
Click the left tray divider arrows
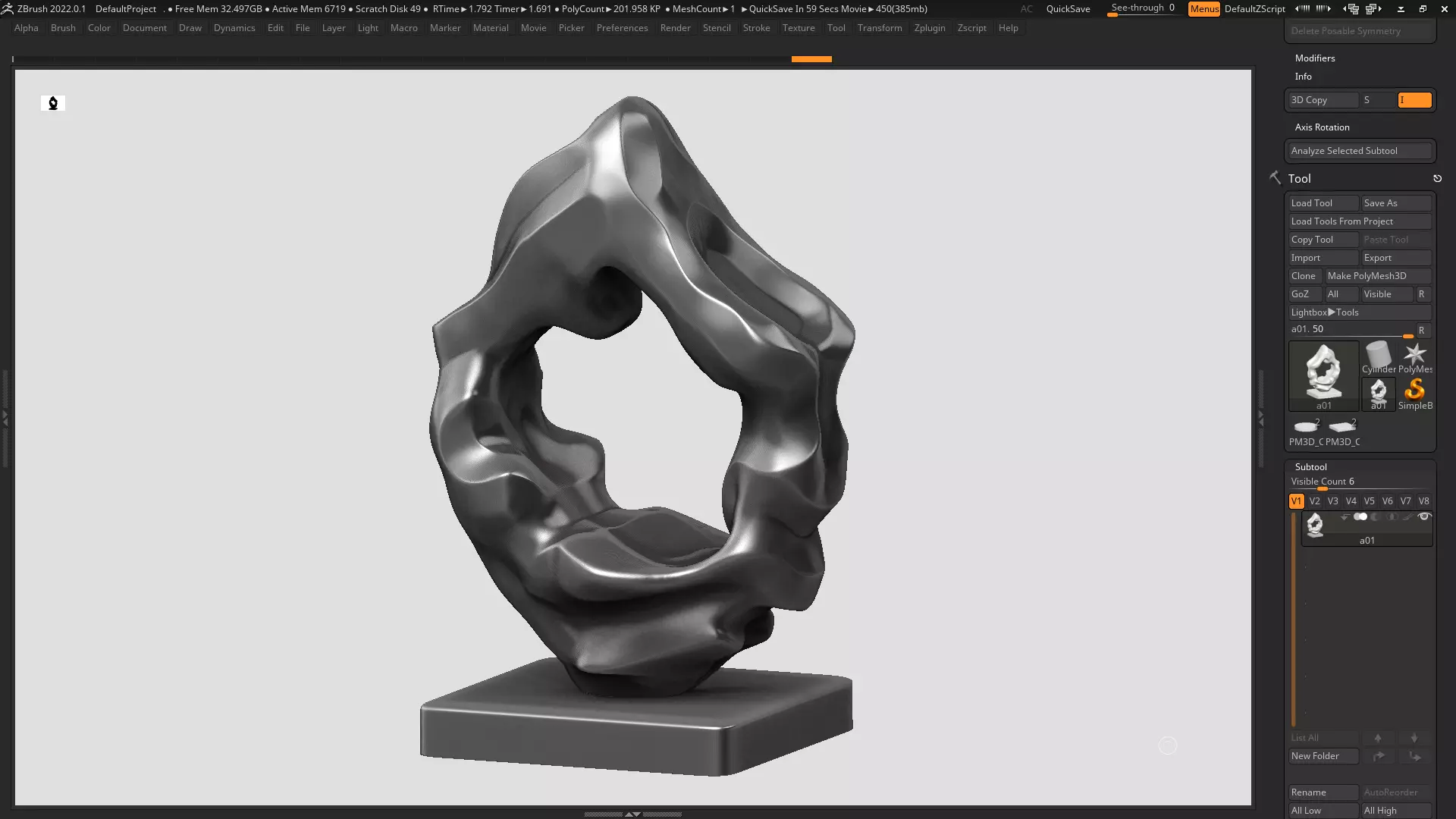5,418
